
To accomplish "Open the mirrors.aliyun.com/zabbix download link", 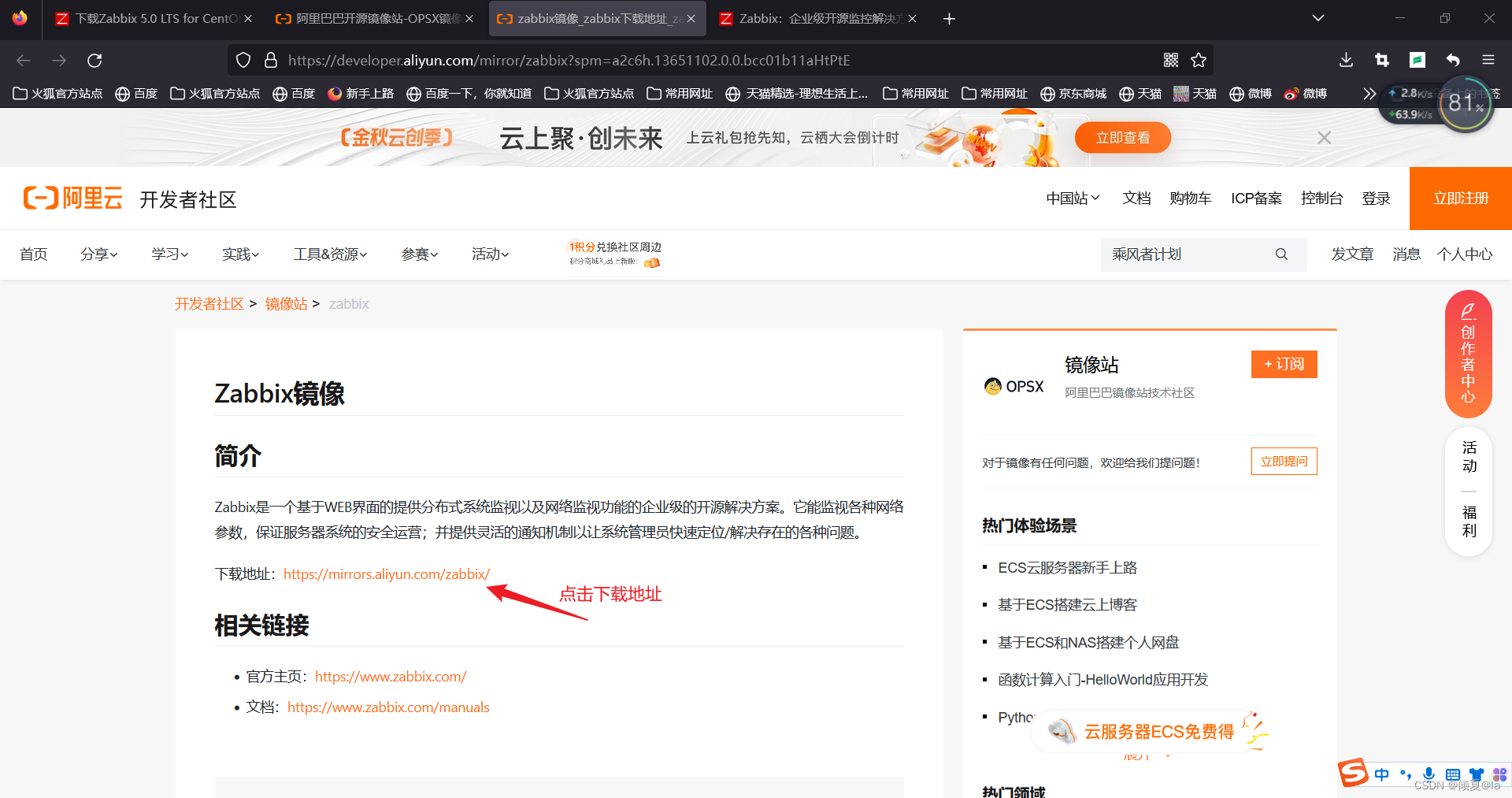I will 387,574.
